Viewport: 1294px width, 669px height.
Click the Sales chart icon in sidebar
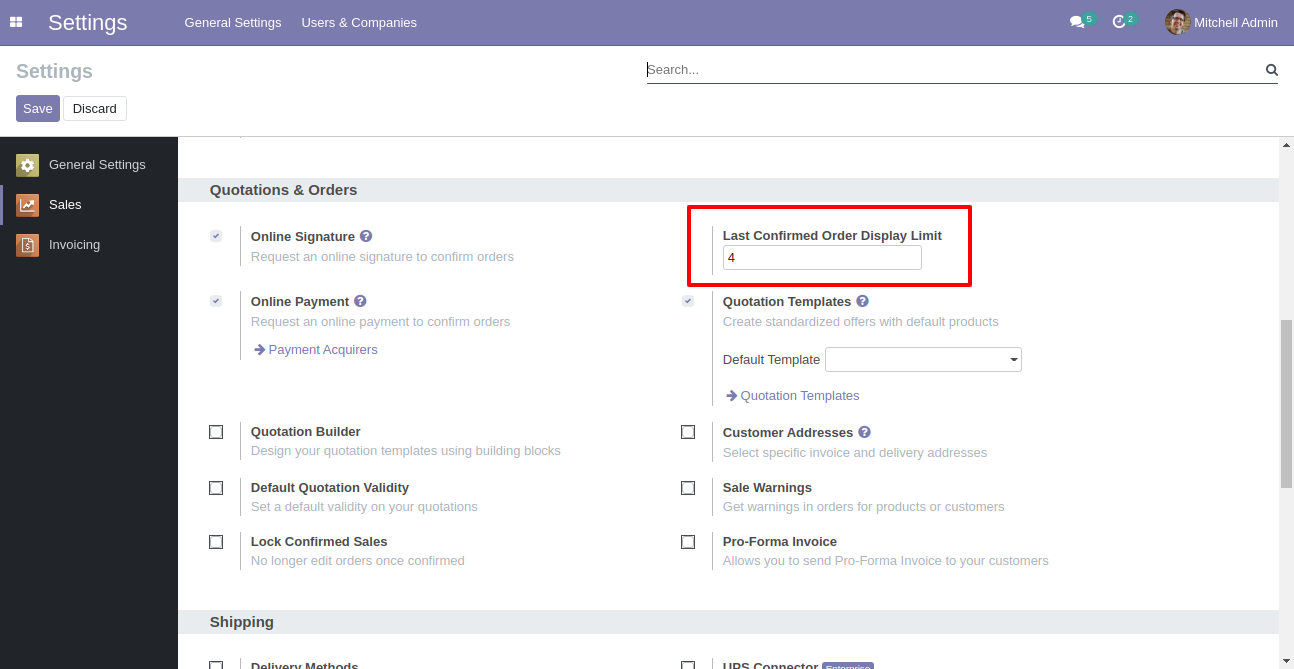27,205
